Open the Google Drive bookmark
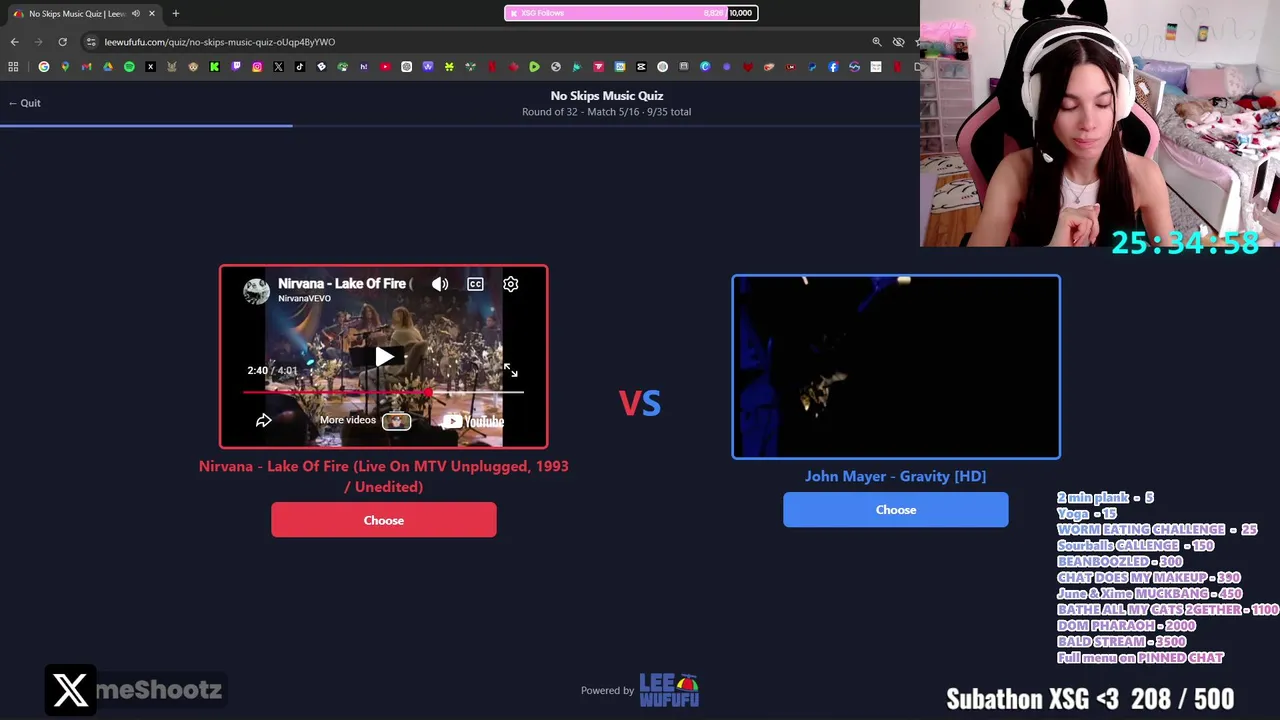 108,67
